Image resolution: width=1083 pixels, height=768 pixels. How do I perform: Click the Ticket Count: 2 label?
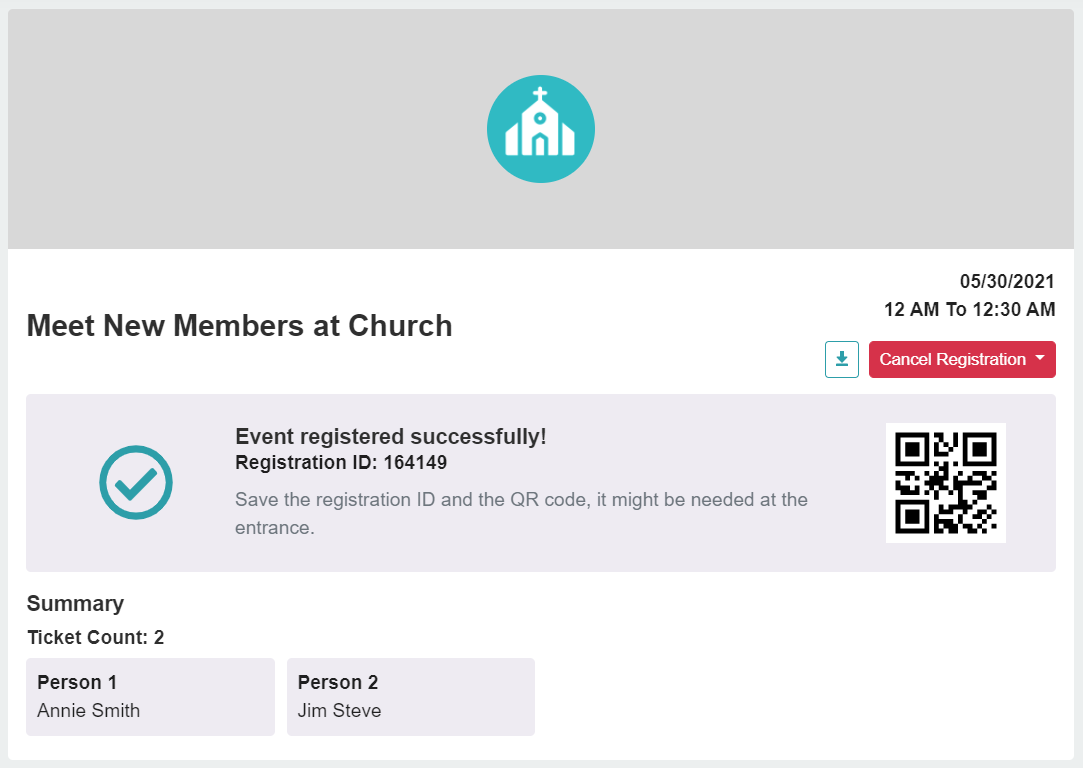pyautogui.click(x=96, y=637)
